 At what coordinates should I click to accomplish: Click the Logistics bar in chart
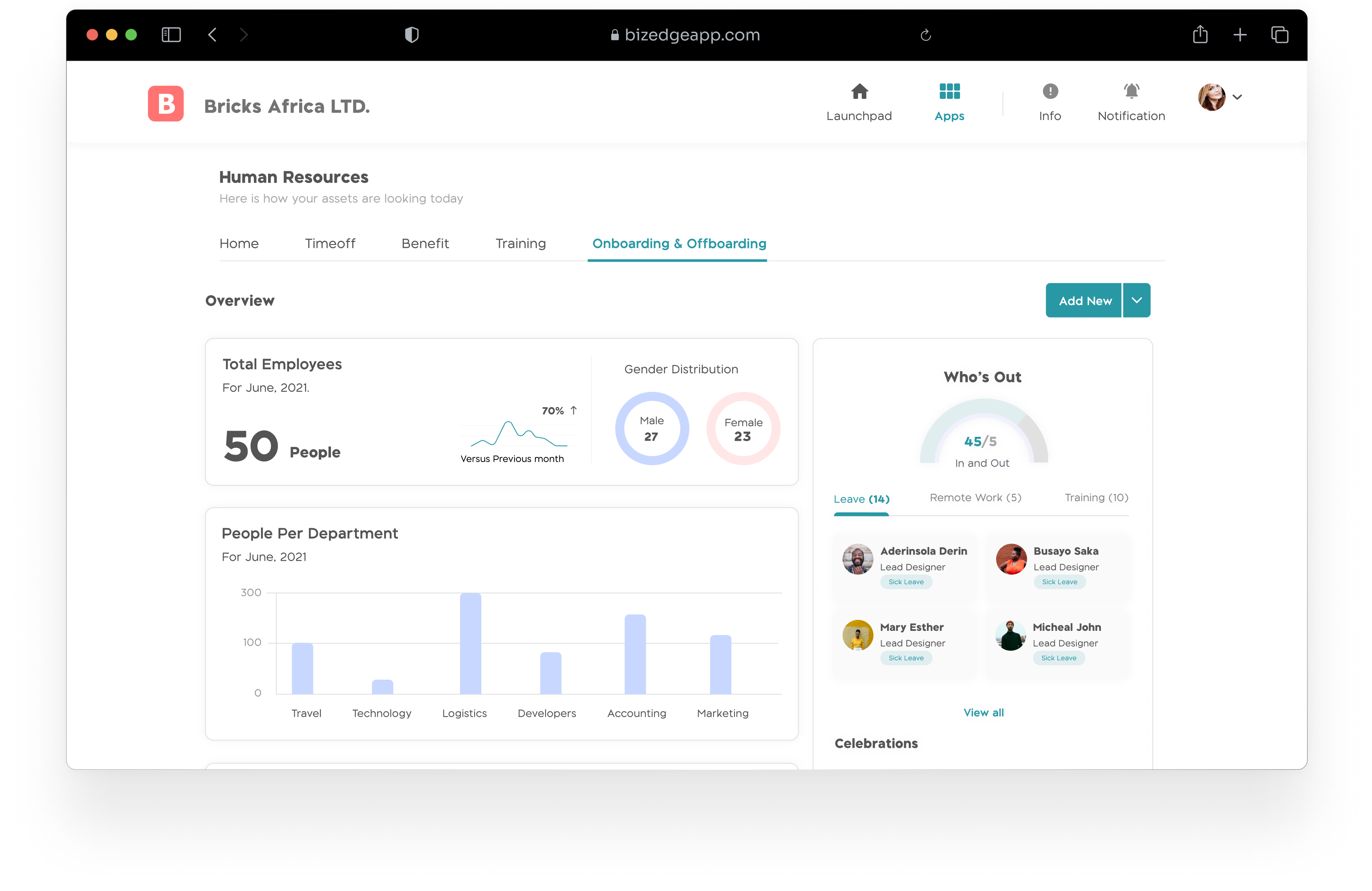pos(470,643)
